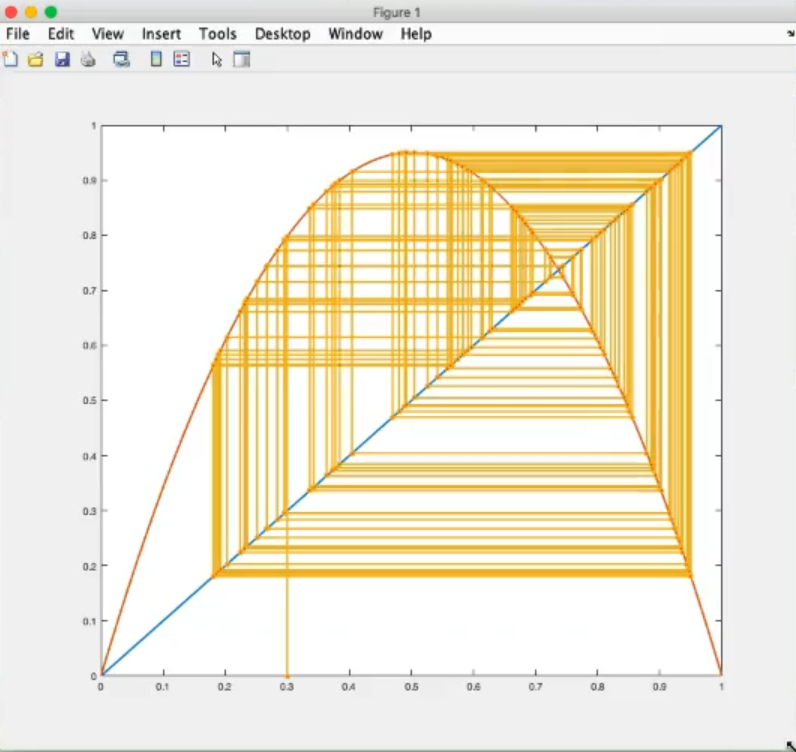796x752 pixels.
Task: Click the Figure 1 window title bar
Action: (398, 11)
